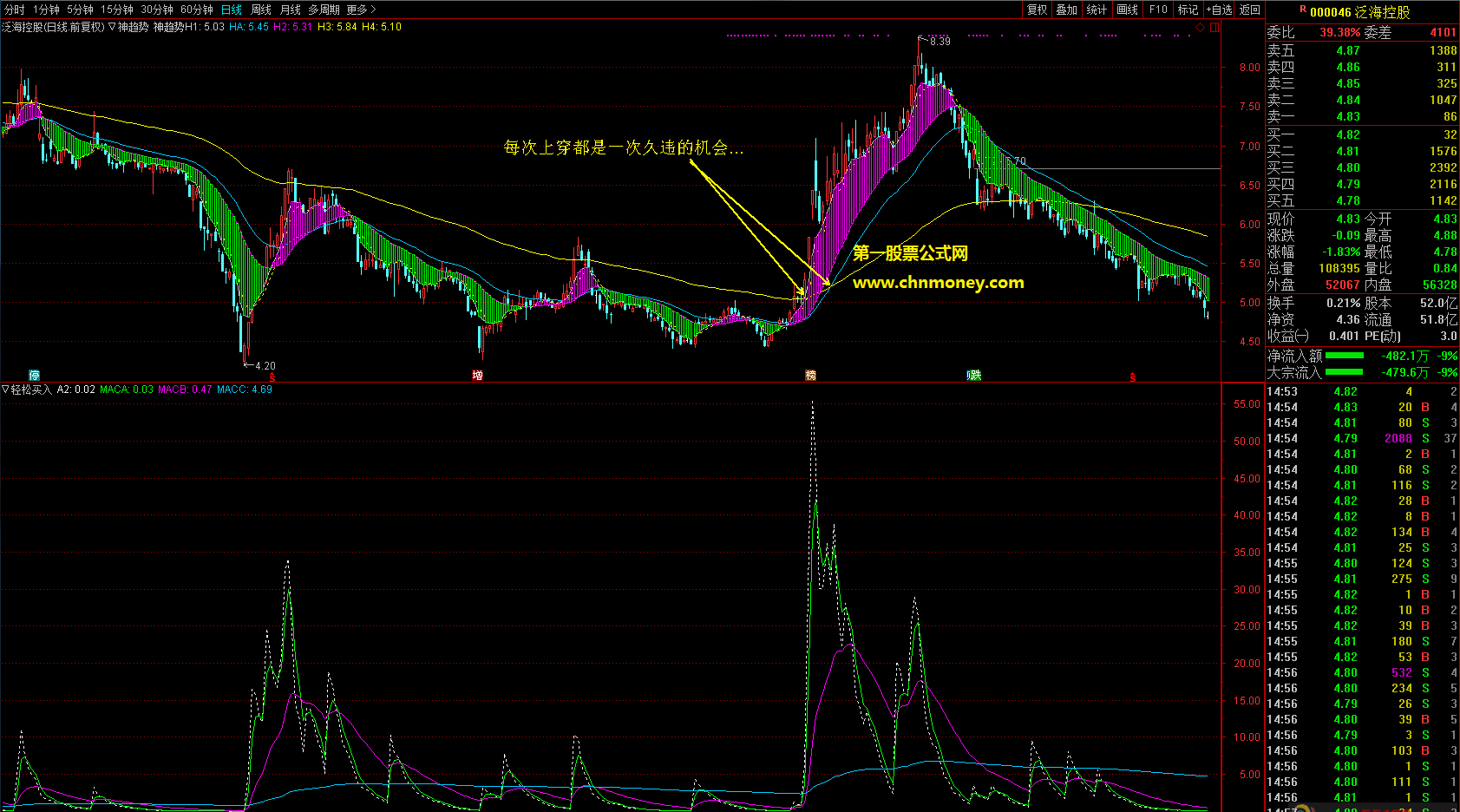Select the 日线 daily period
This screenshot has height=812, width=1460.
point(232,10)
